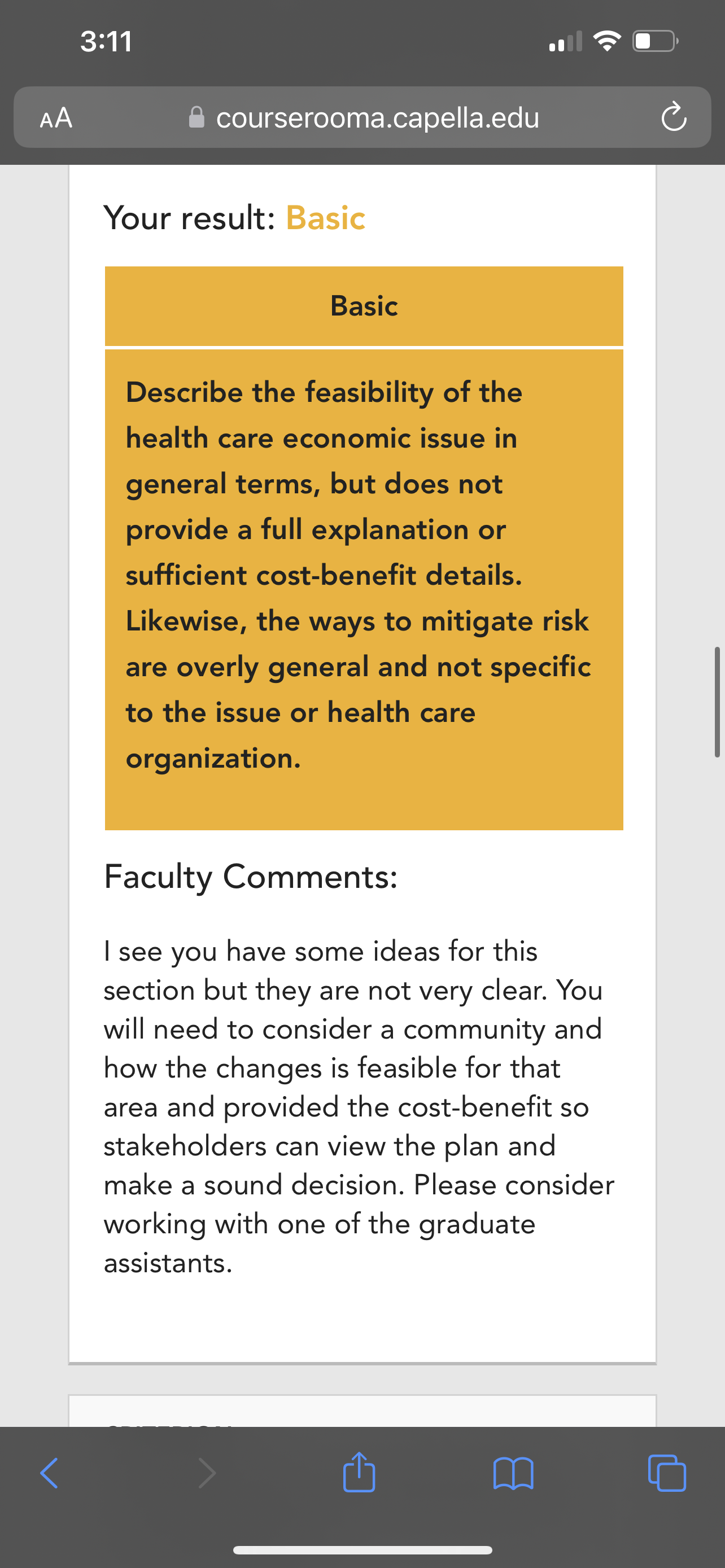Screen dimensions: 725x1568
Task: Tap the forward navigation arrow
Action: point(207,1473)
